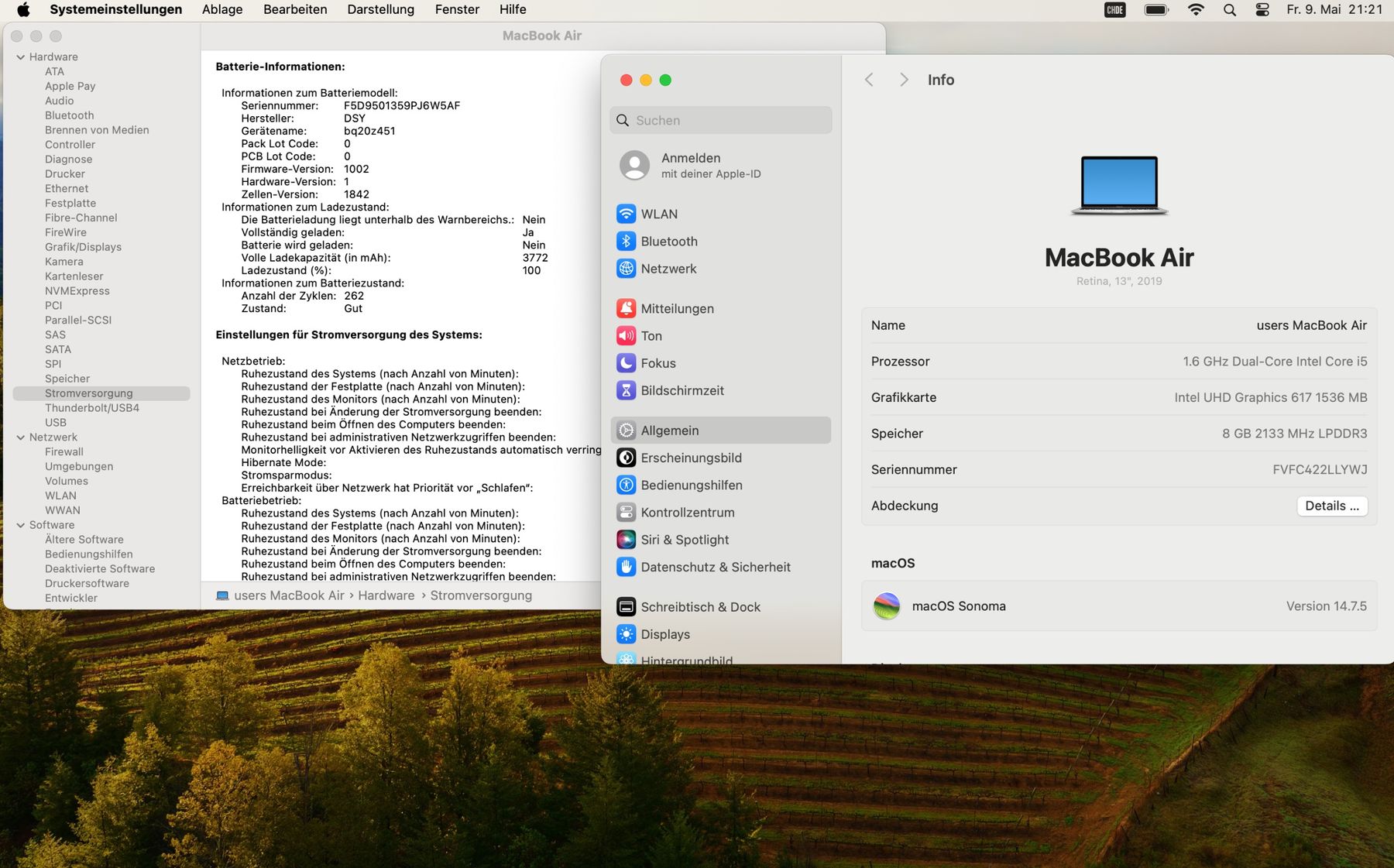Click the Details ... coverage button

tap(1332, 506)
